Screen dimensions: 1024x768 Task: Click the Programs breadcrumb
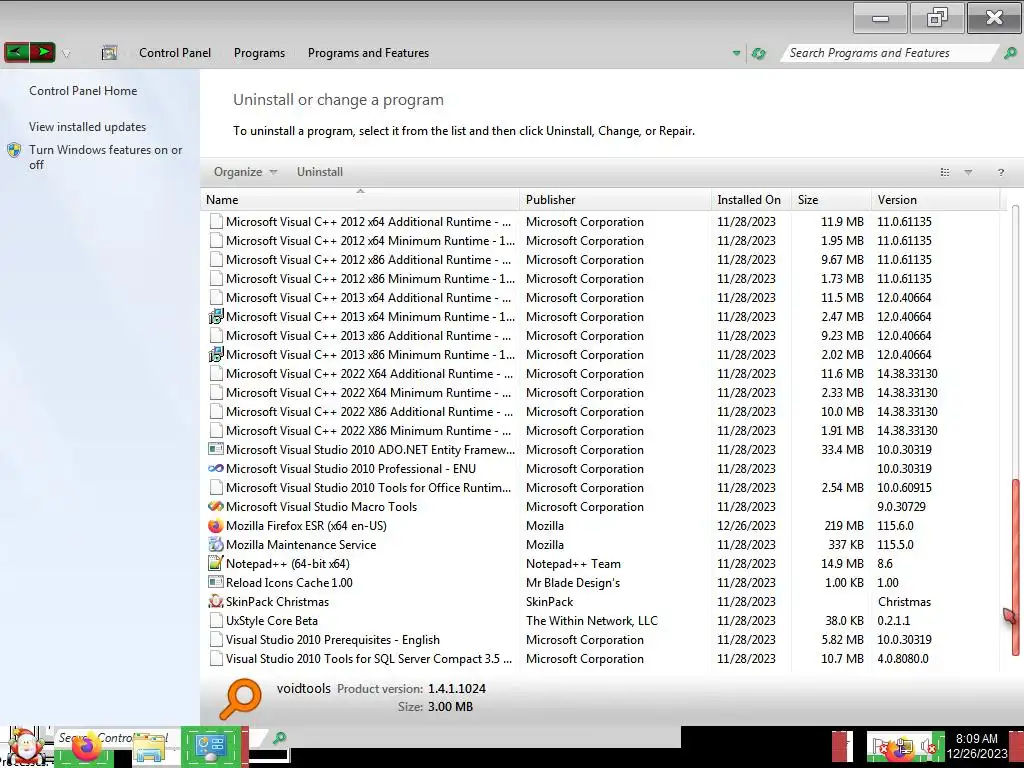pos(259,53)
